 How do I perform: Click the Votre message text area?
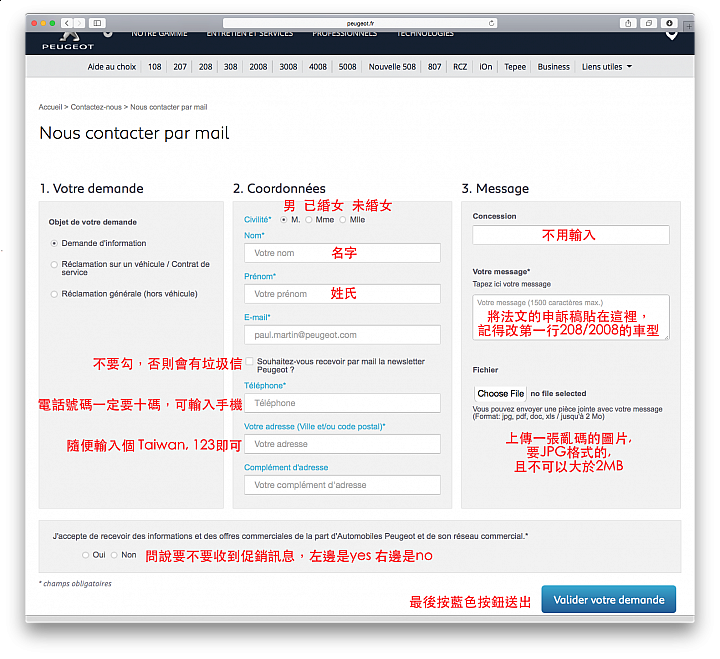(x=571, y=317)
